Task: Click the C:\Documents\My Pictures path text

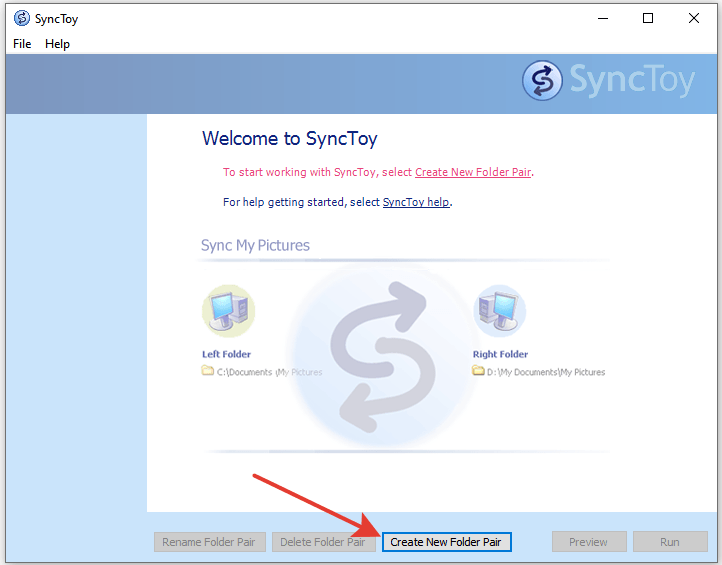Action: pos(269,372)
